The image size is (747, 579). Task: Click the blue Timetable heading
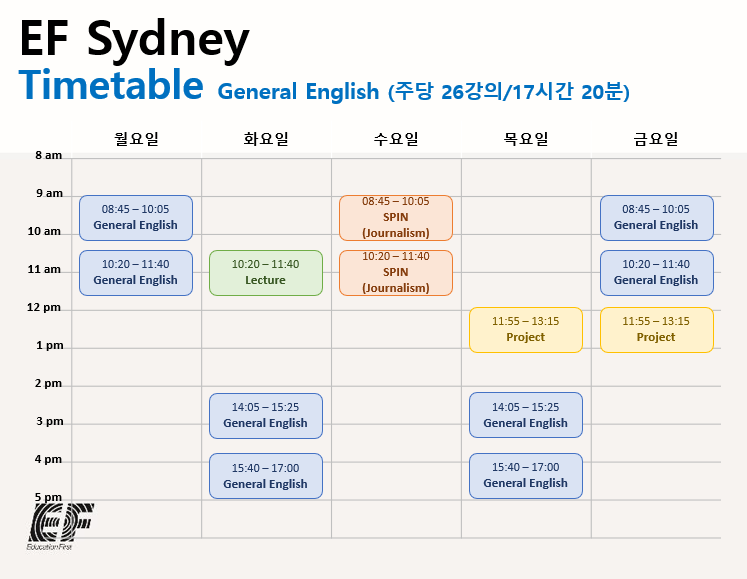pos(111,85)
